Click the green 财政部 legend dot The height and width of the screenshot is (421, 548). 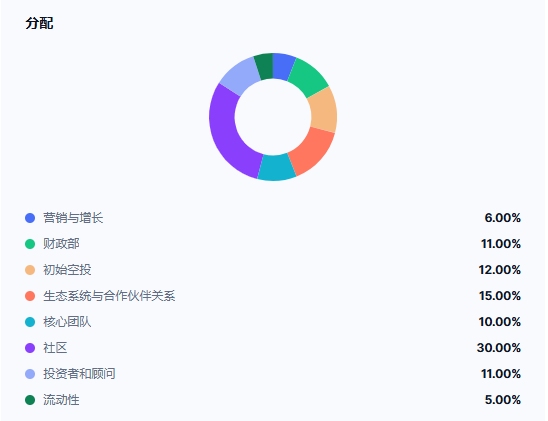(x=30, y=244)
